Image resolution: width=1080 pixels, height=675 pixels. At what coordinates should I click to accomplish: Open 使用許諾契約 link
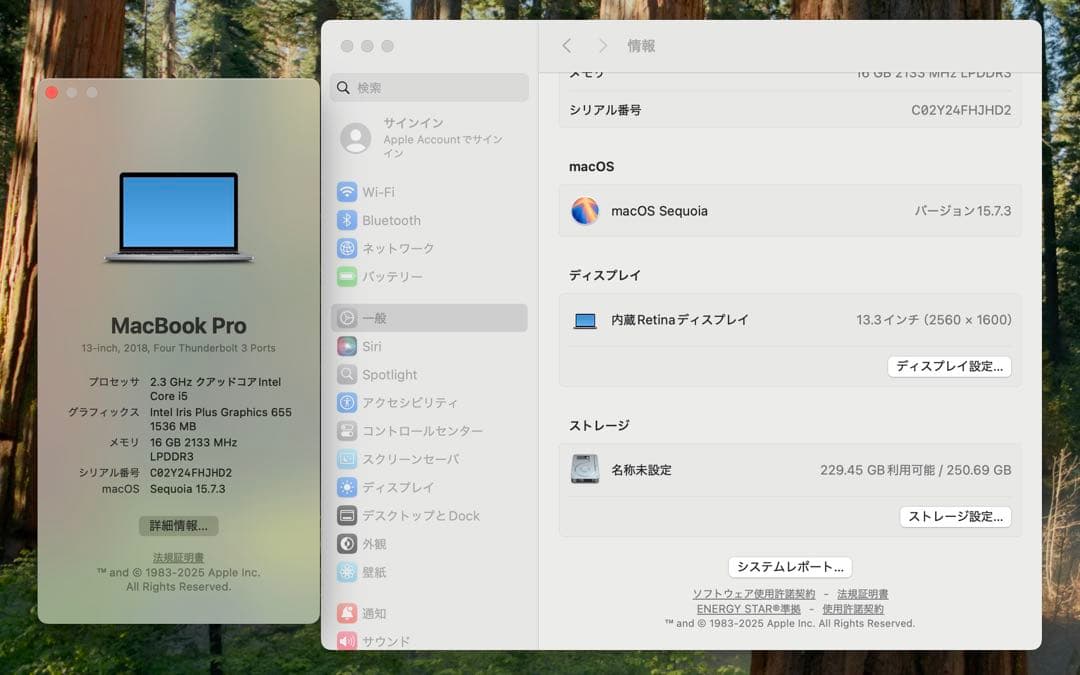click(853, 609)
